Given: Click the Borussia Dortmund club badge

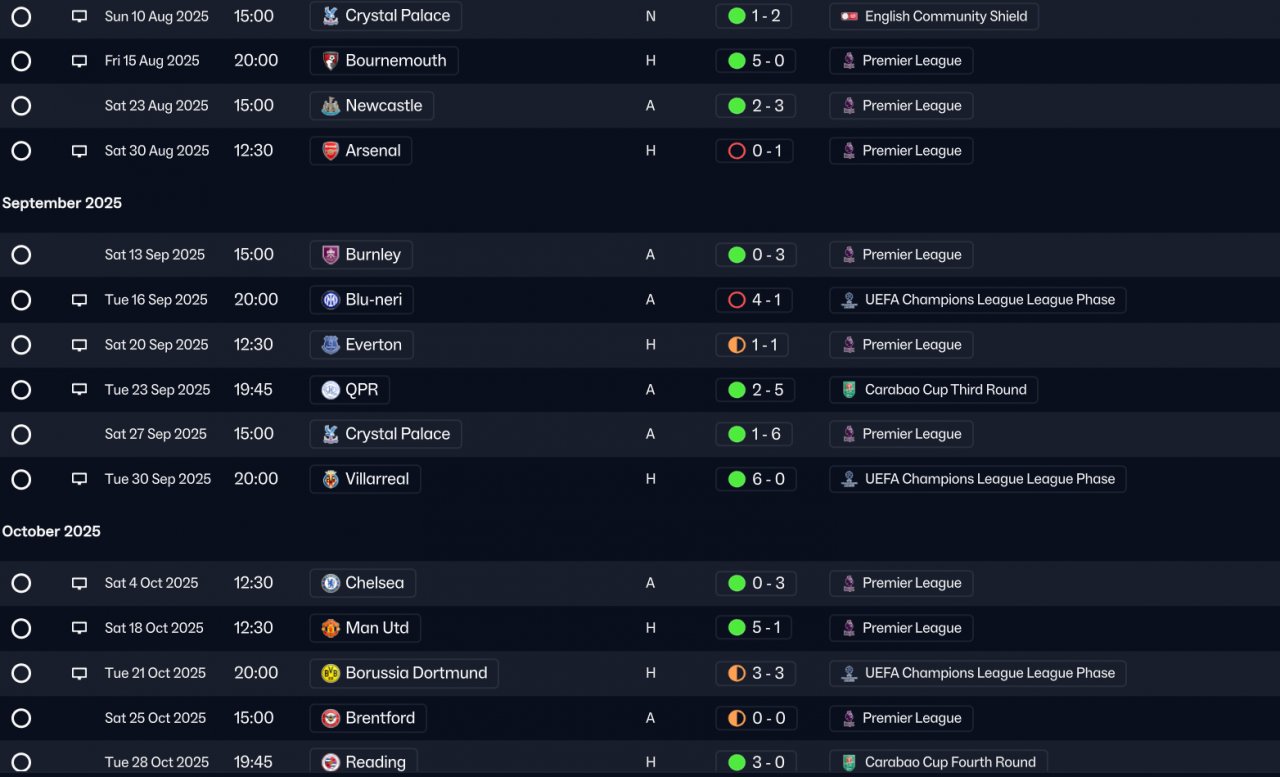Looking at the screenshot, I should (x=330, y=673).
